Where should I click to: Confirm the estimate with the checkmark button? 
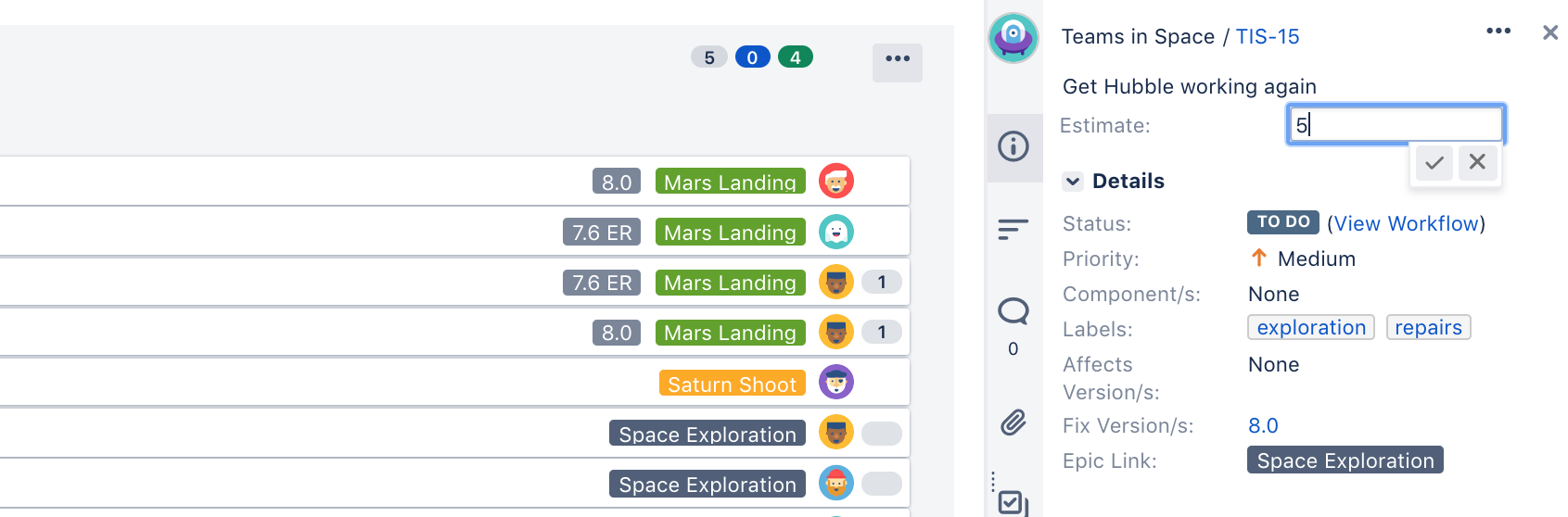pyautogui.click(x=1434, y=163)
